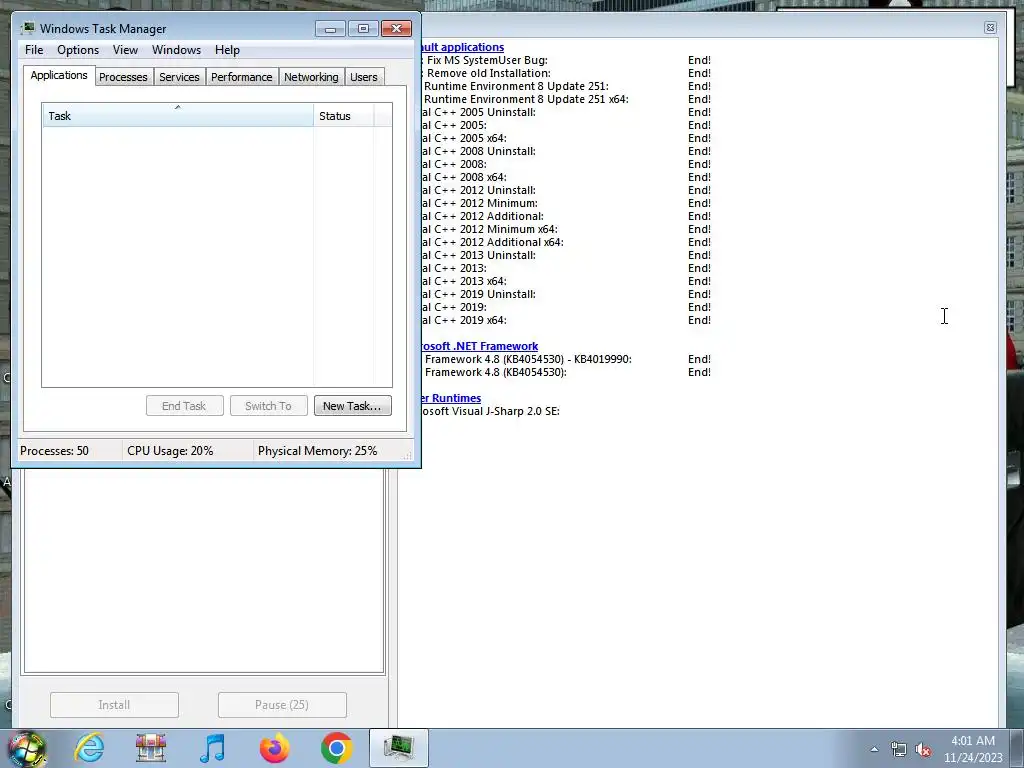Open the View menu
Screen dimensions: 1024x768
[x=125, y=50]
